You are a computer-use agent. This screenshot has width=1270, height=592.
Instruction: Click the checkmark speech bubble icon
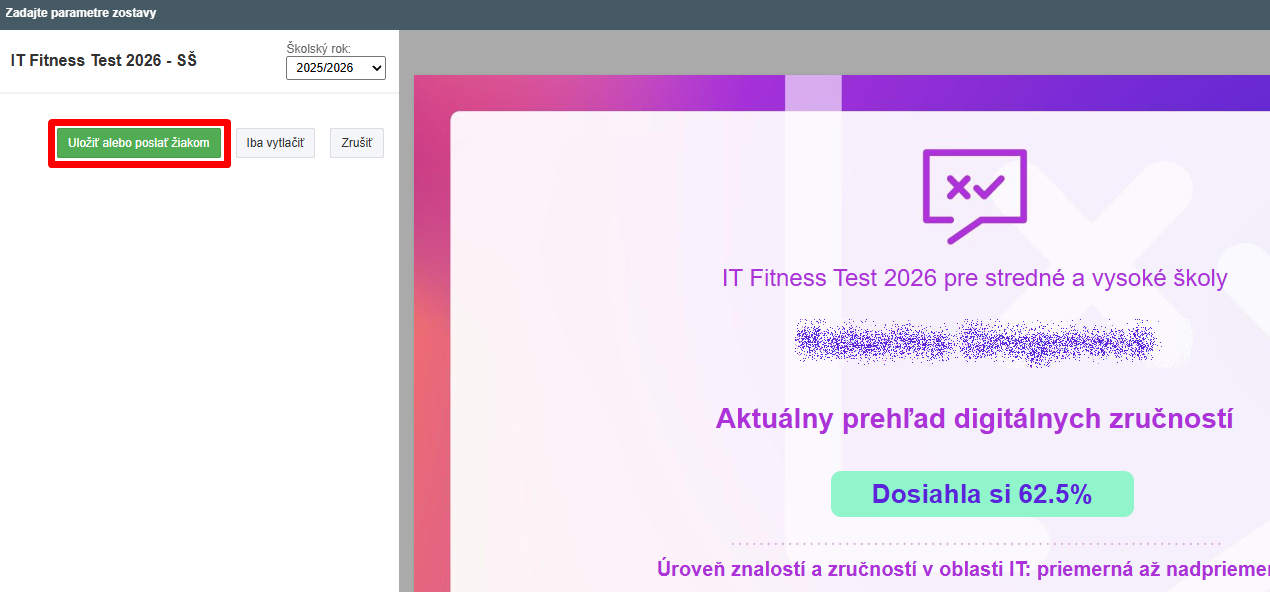click(974, 196)
